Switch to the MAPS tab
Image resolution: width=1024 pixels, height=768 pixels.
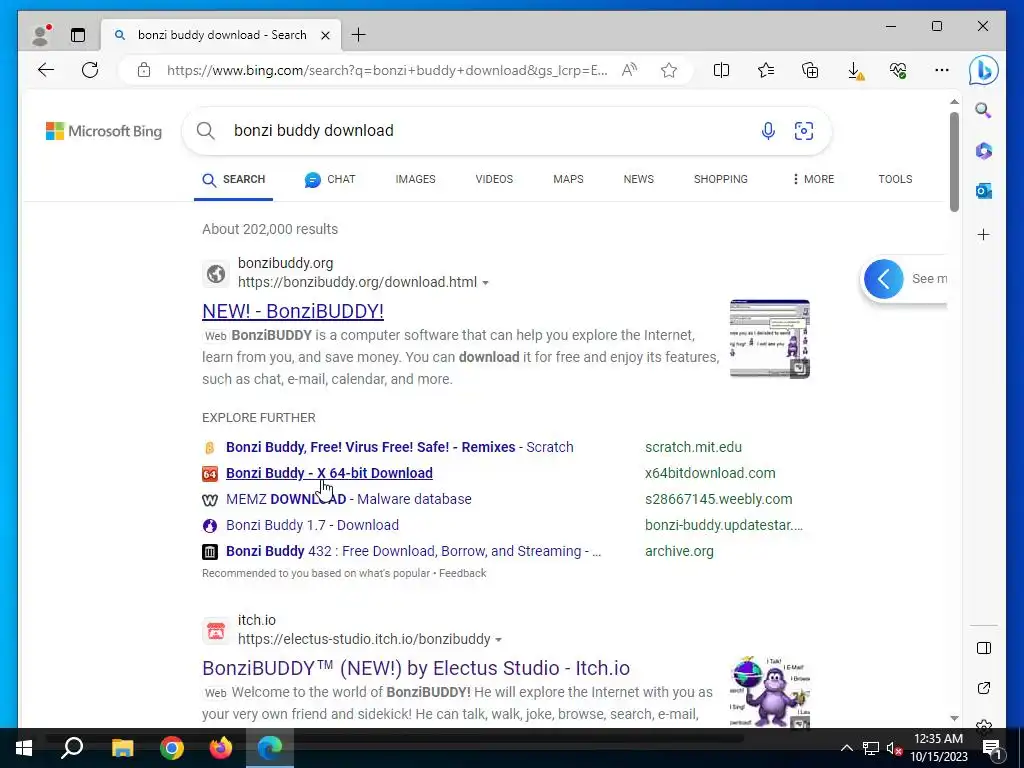tap(568, 179)
